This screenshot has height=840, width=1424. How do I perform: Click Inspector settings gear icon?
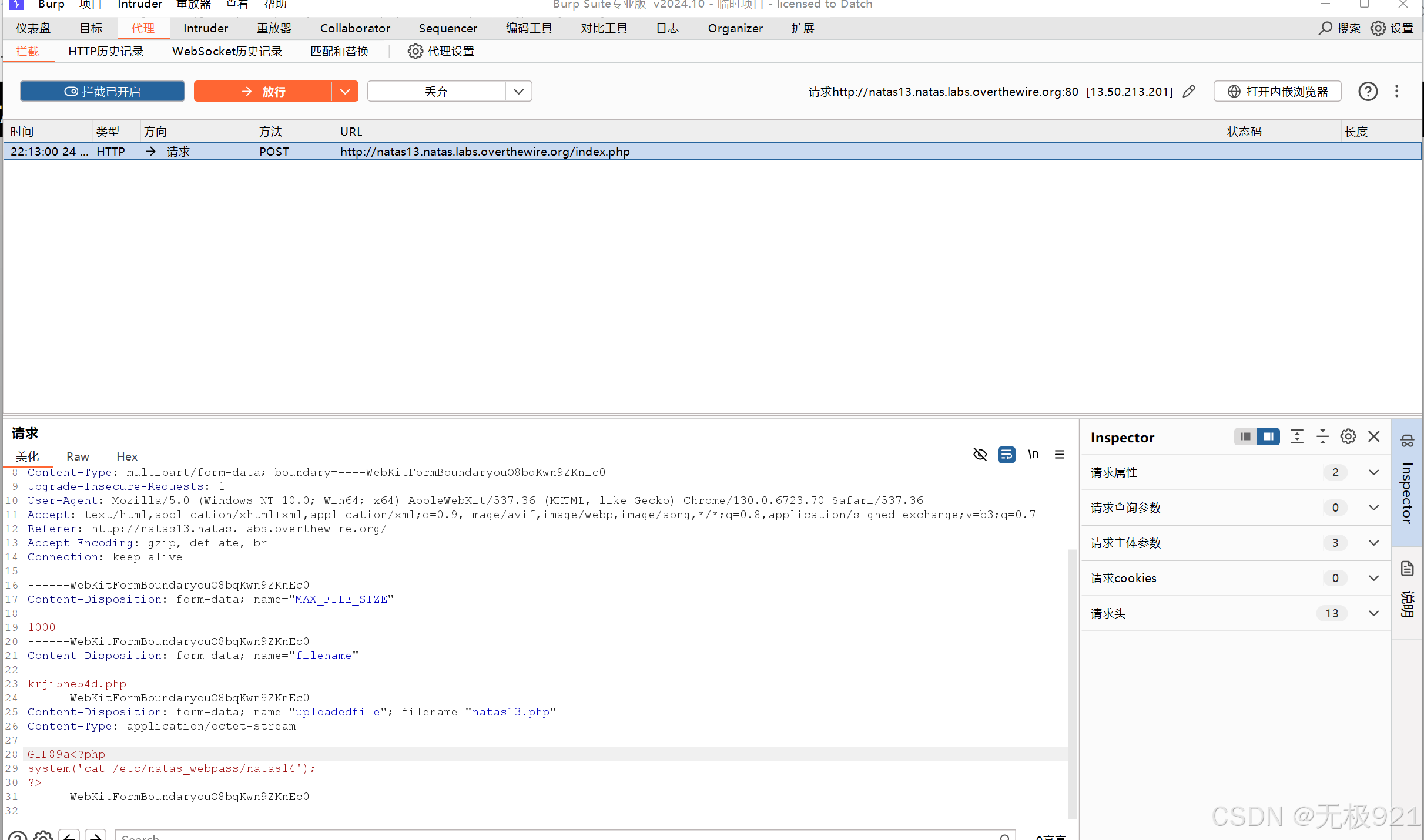(x=1348, y=436)
